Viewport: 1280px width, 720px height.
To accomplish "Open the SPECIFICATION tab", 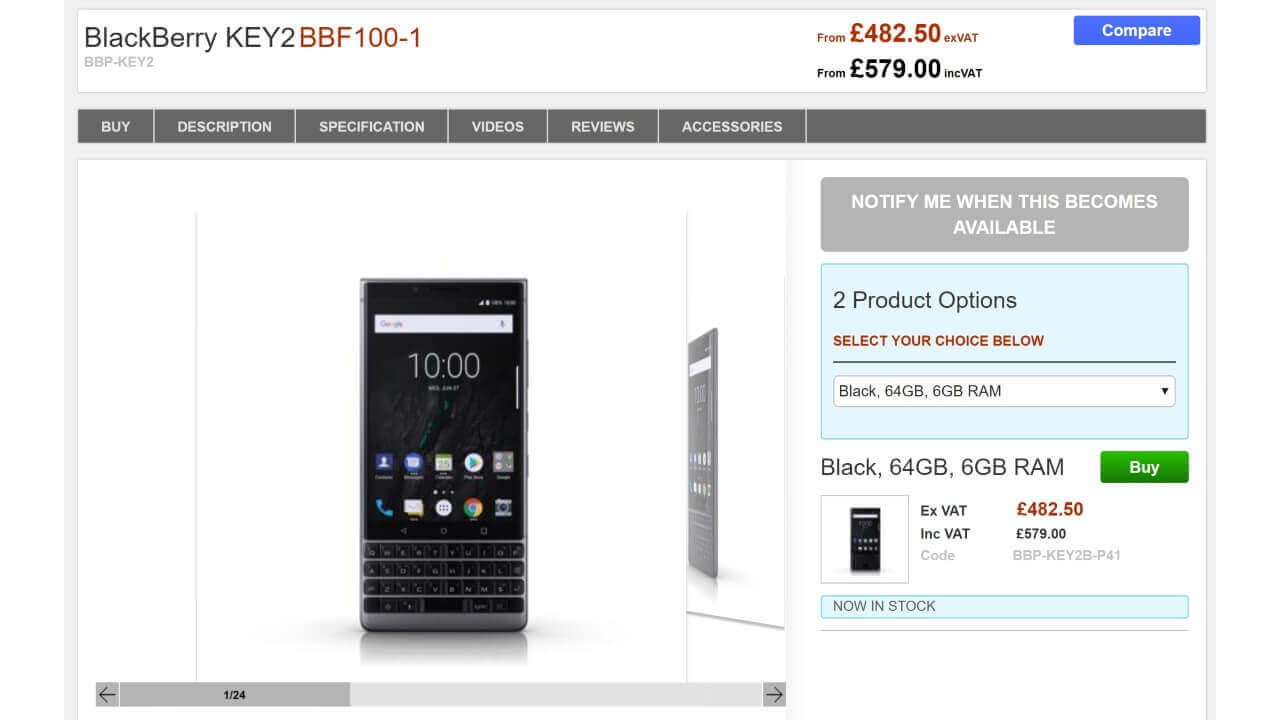I will pos(372,126).
